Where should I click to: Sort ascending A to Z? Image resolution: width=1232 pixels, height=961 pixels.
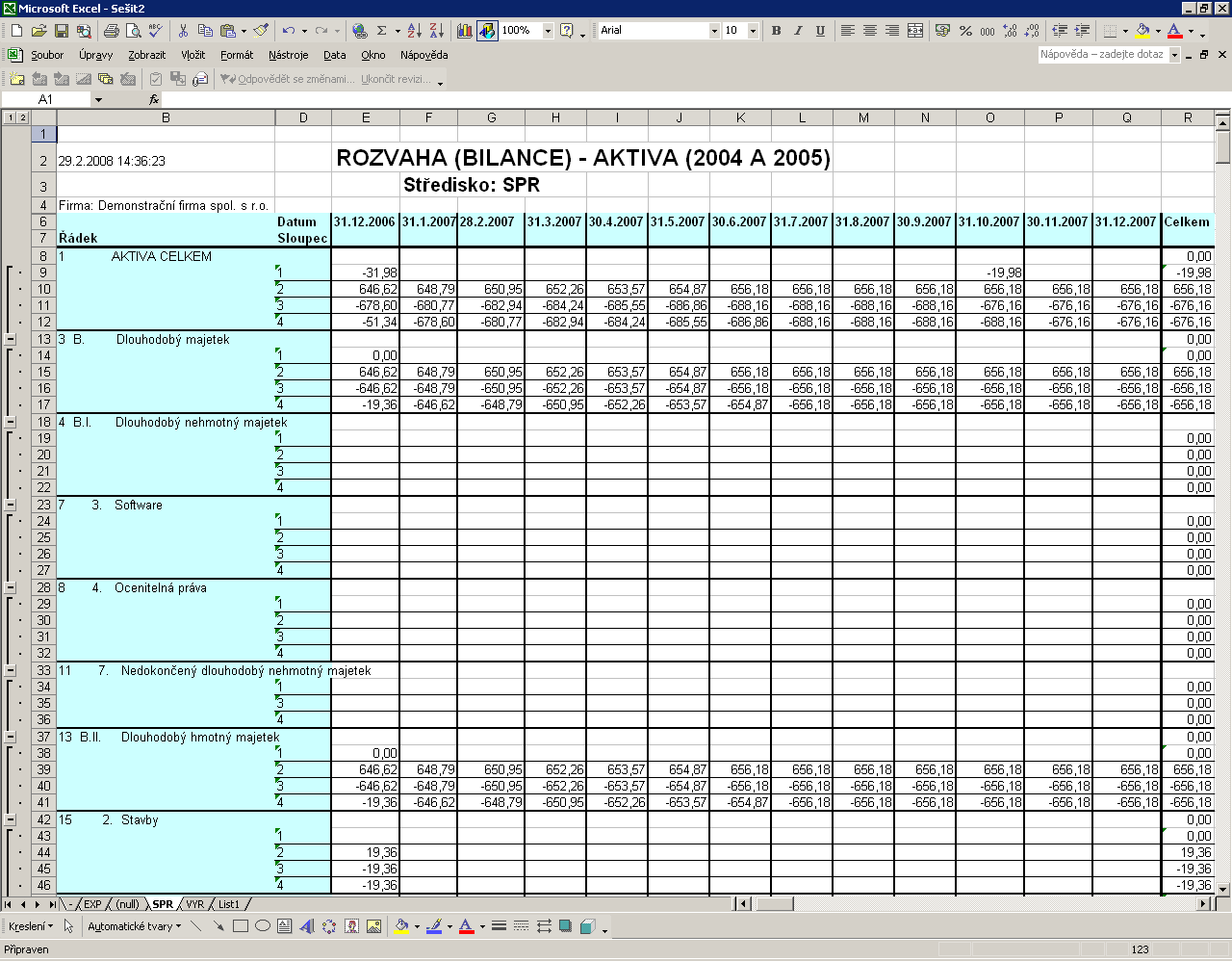414,31
